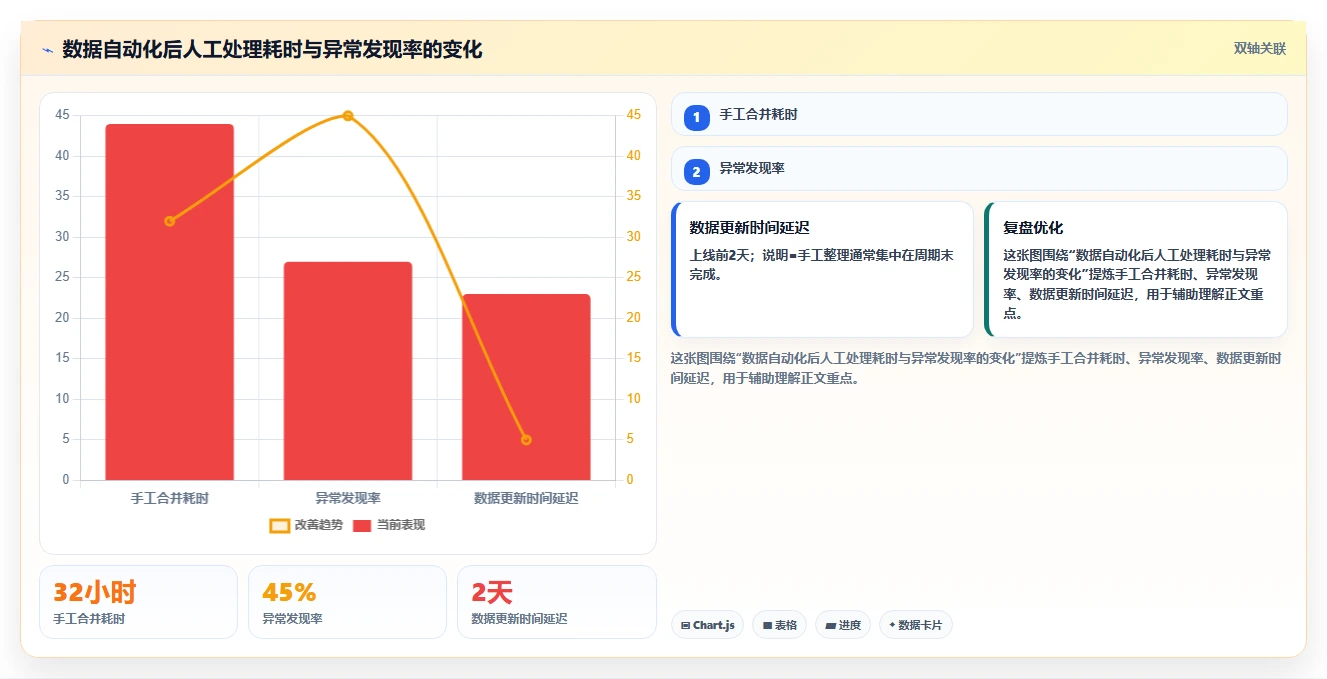Click the chart title 数据自动化后人工处理耗时与异常发现率的变化
1327x679 pixels.
click(272, 49)
